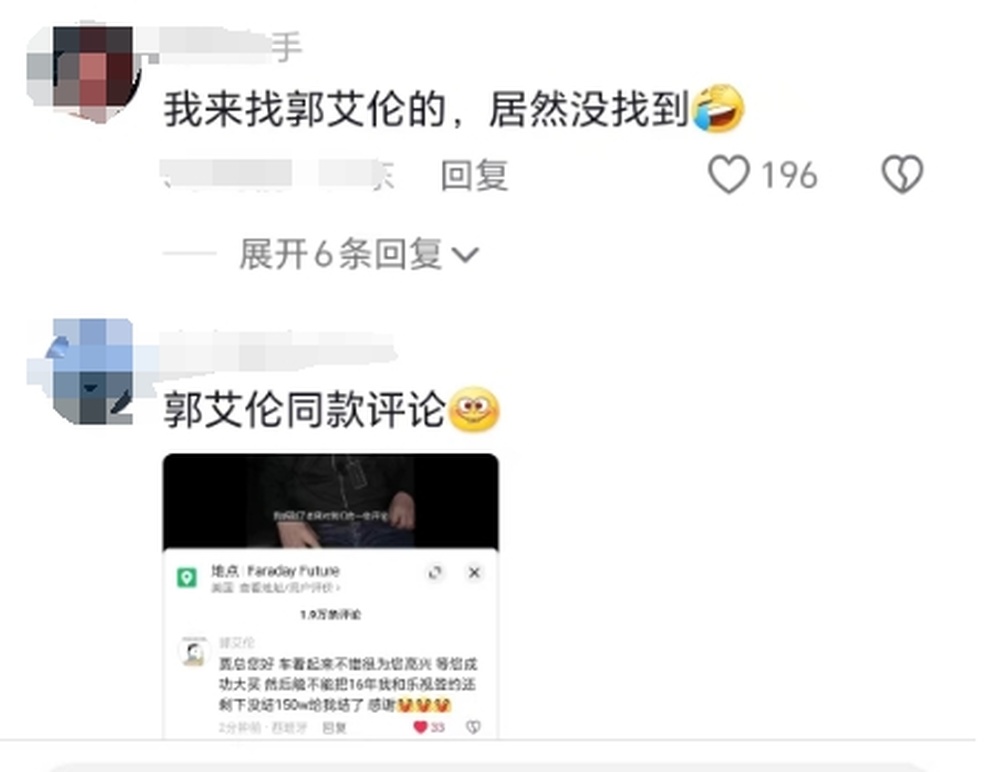Viewport: 1000px width, 772px height.
Task: Open the 地点 Faraday Future location title
Action: (x=276, y=571)
